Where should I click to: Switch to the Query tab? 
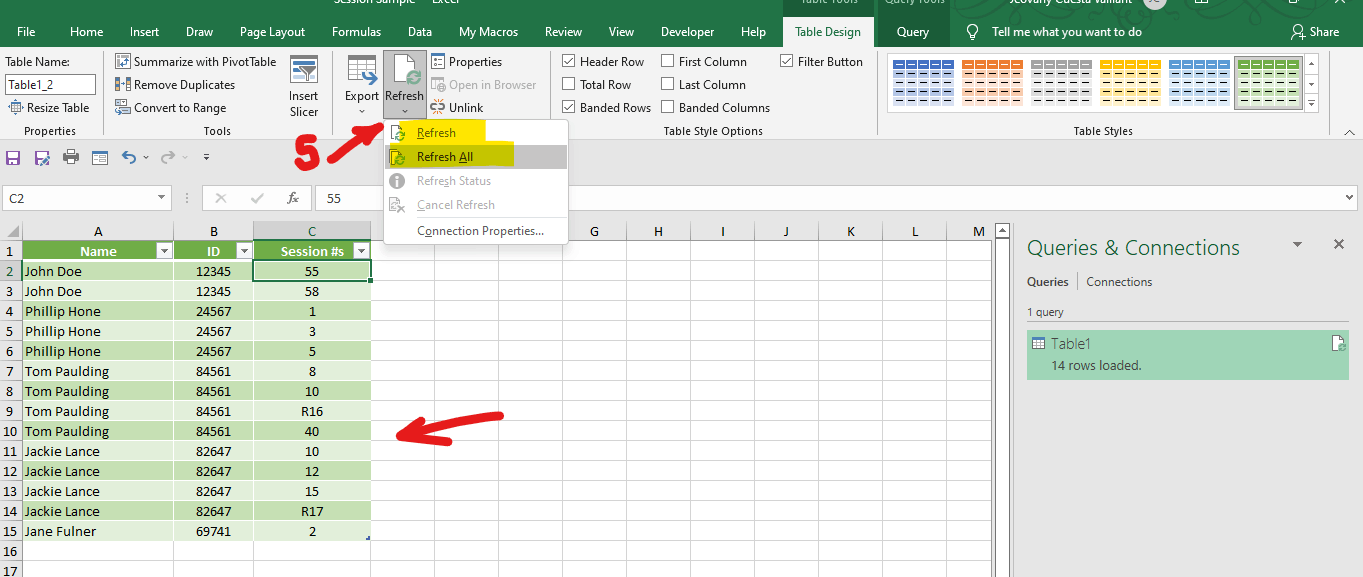pos(913,32)
